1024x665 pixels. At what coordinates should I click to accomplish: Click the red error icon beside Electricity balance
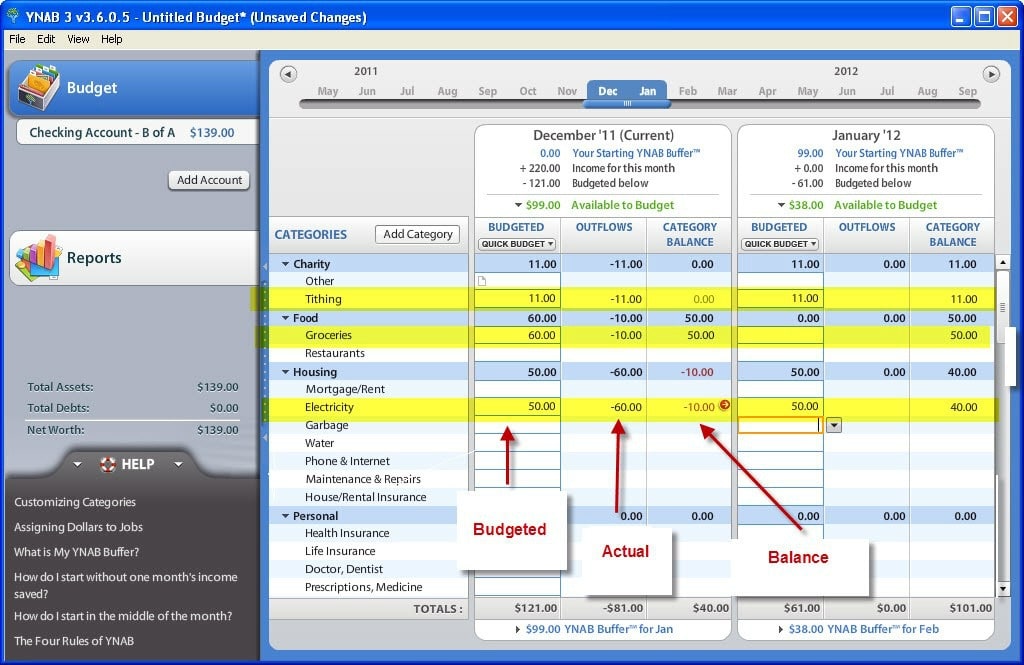[x=723, y=406]
